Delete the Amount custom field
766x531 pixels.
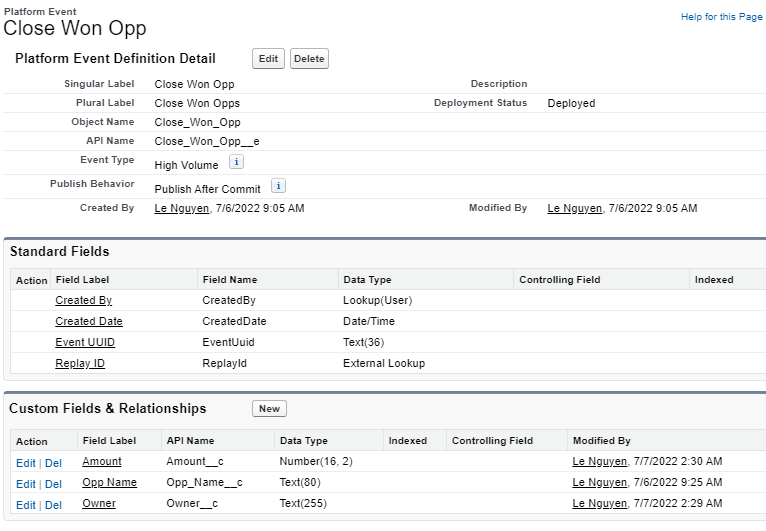53,463
